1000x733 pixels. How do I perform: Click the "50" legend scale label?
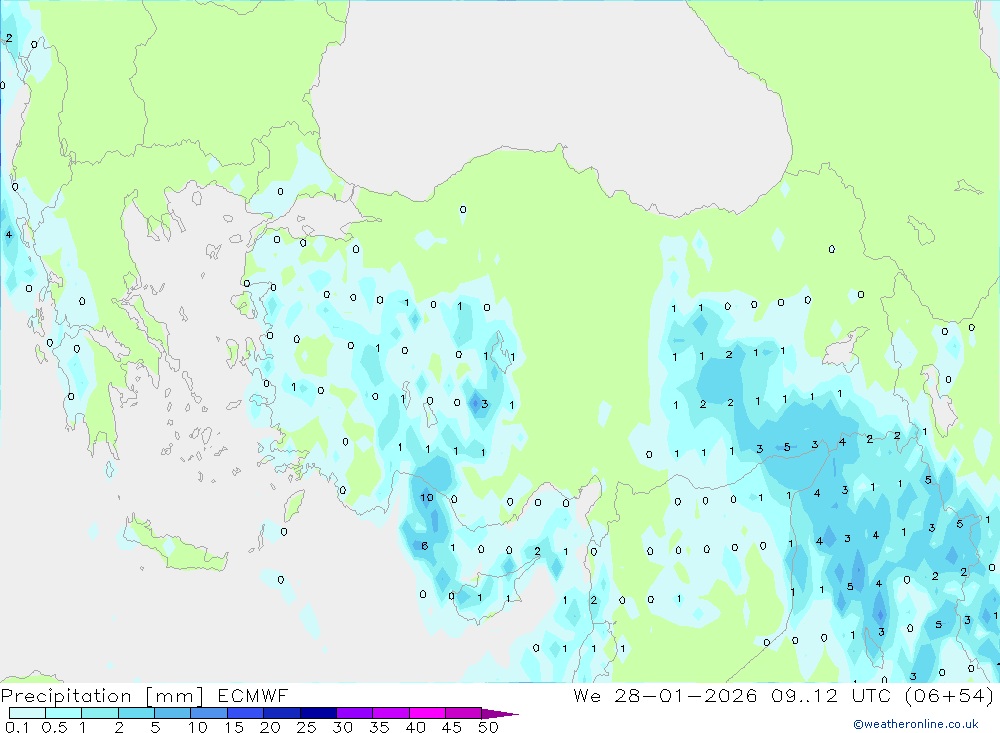click(x=488, y=727)
